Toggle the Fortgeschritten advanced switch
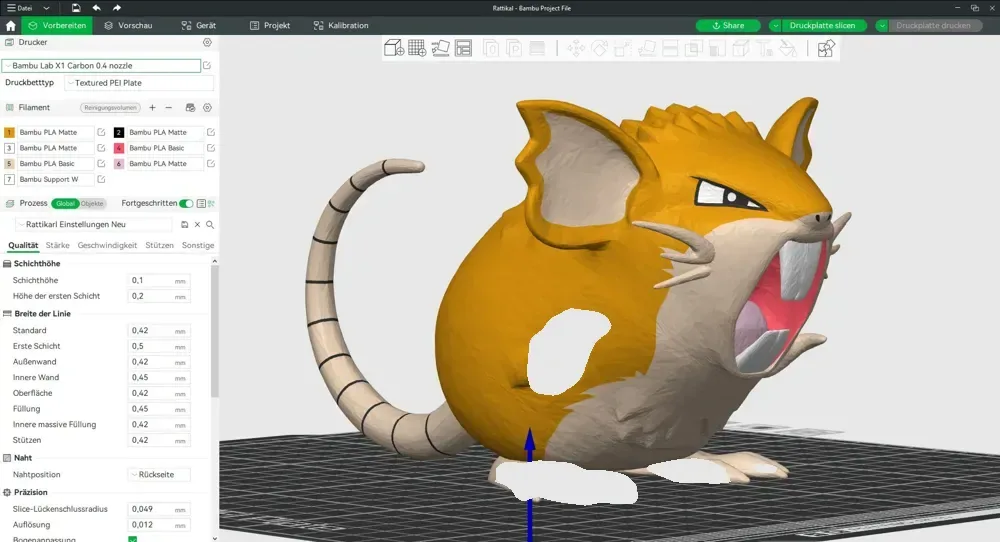 [x=186, y=203]
